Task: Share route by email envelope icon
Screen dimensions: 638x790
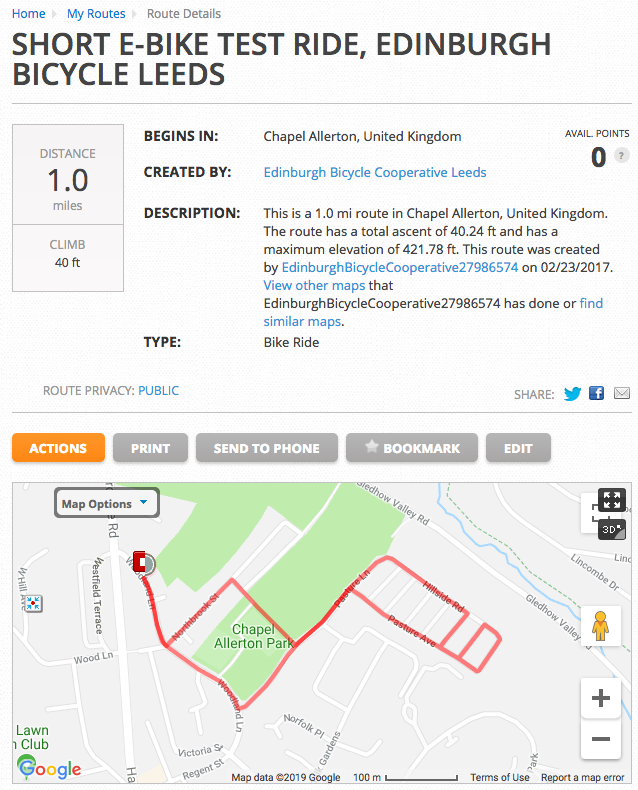Action: tap(622, 394)
